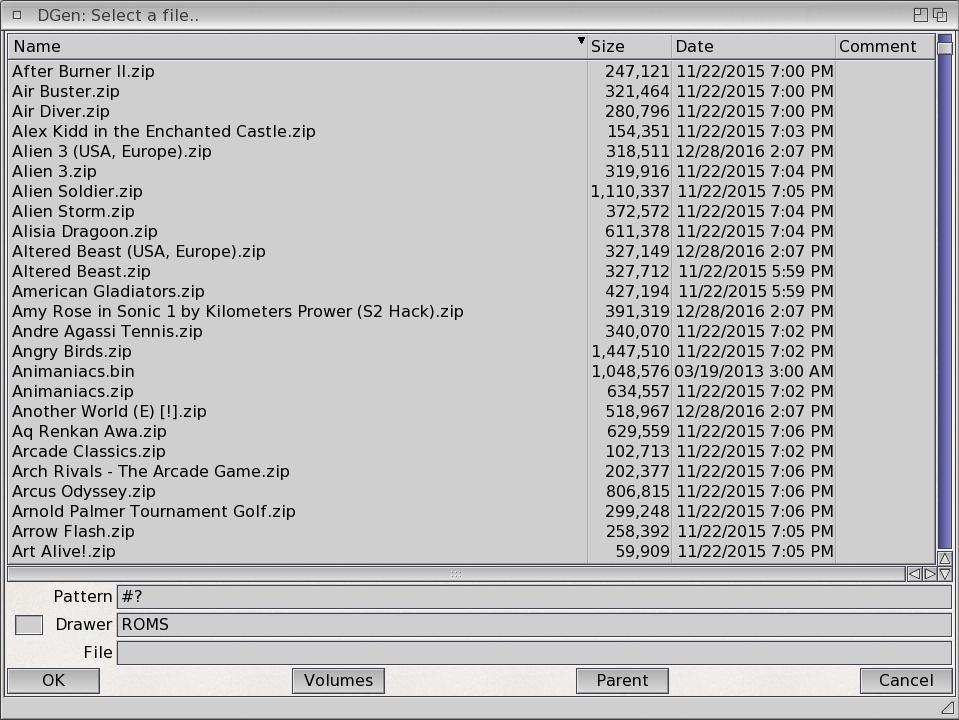
Task: Click the horizontal scroll right arrow
Action: [x=930, y=574]
